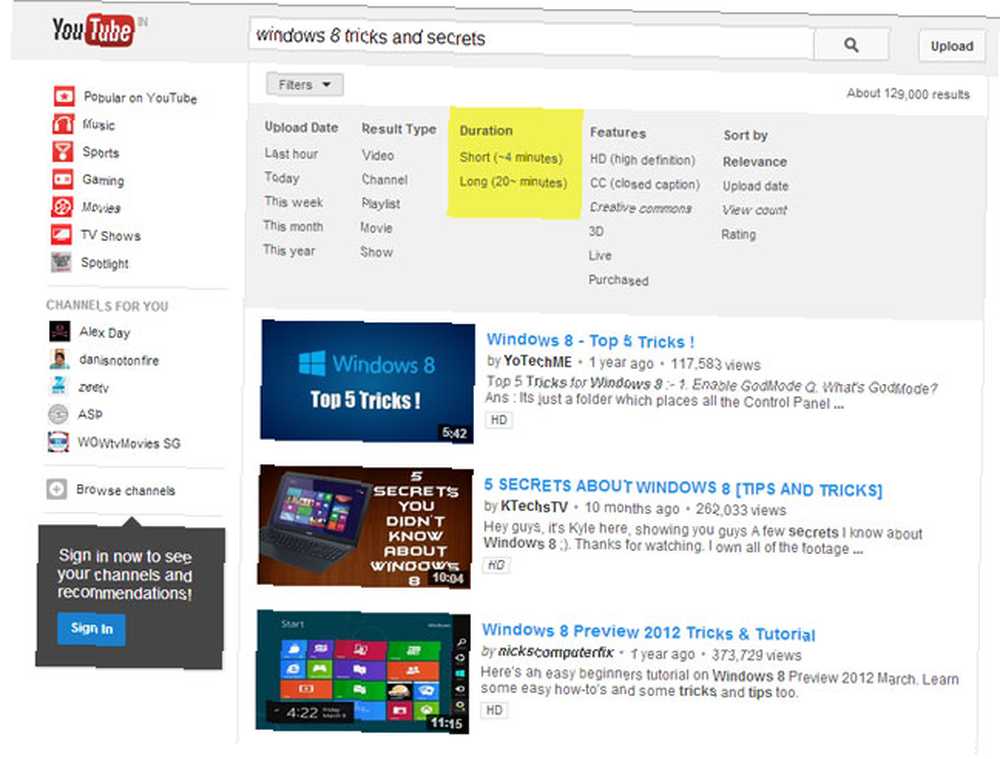Image resolution: width=1000 pixels, height=759 pixels.
Task: Open video title Windows 8 - Top 5 Tricks !
Action: click(x=591, y=341)
